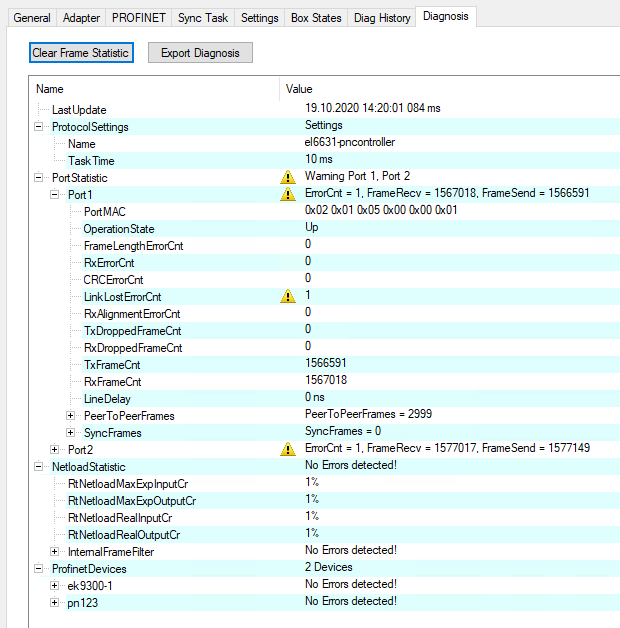Image resolution: width=620 pixels, height=628 pixels.
Task: Click warning icon in PortStatistic row
Action: pos(288,177)
